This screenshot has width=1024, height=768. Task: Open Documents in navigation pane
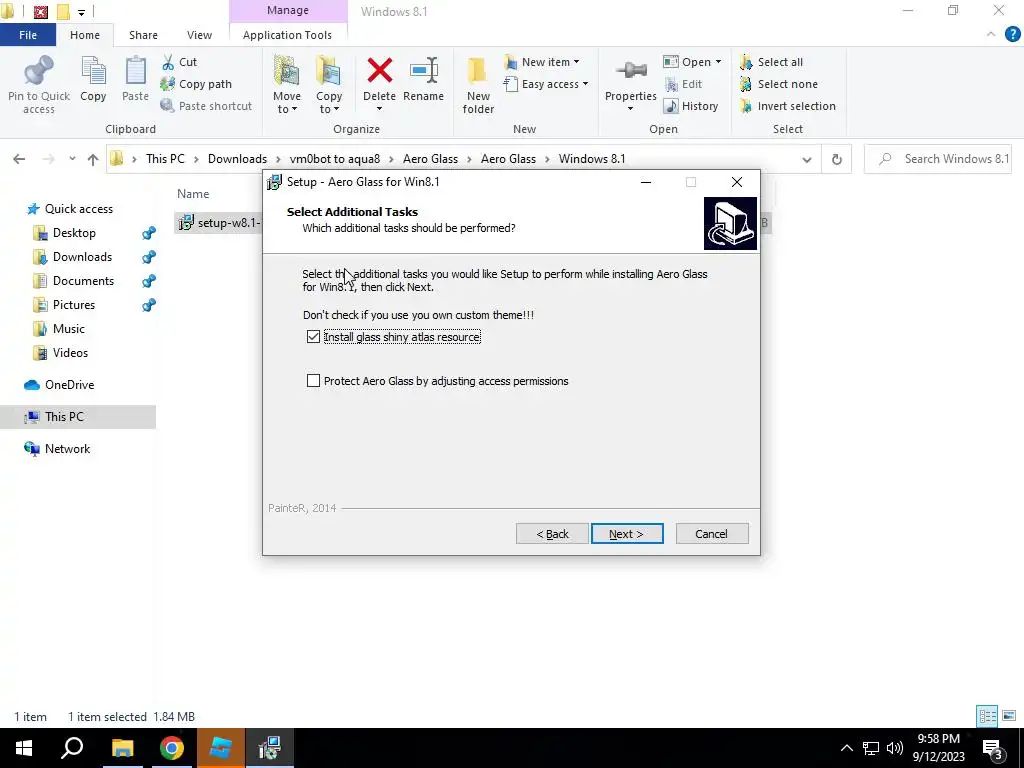coord(74,281)
